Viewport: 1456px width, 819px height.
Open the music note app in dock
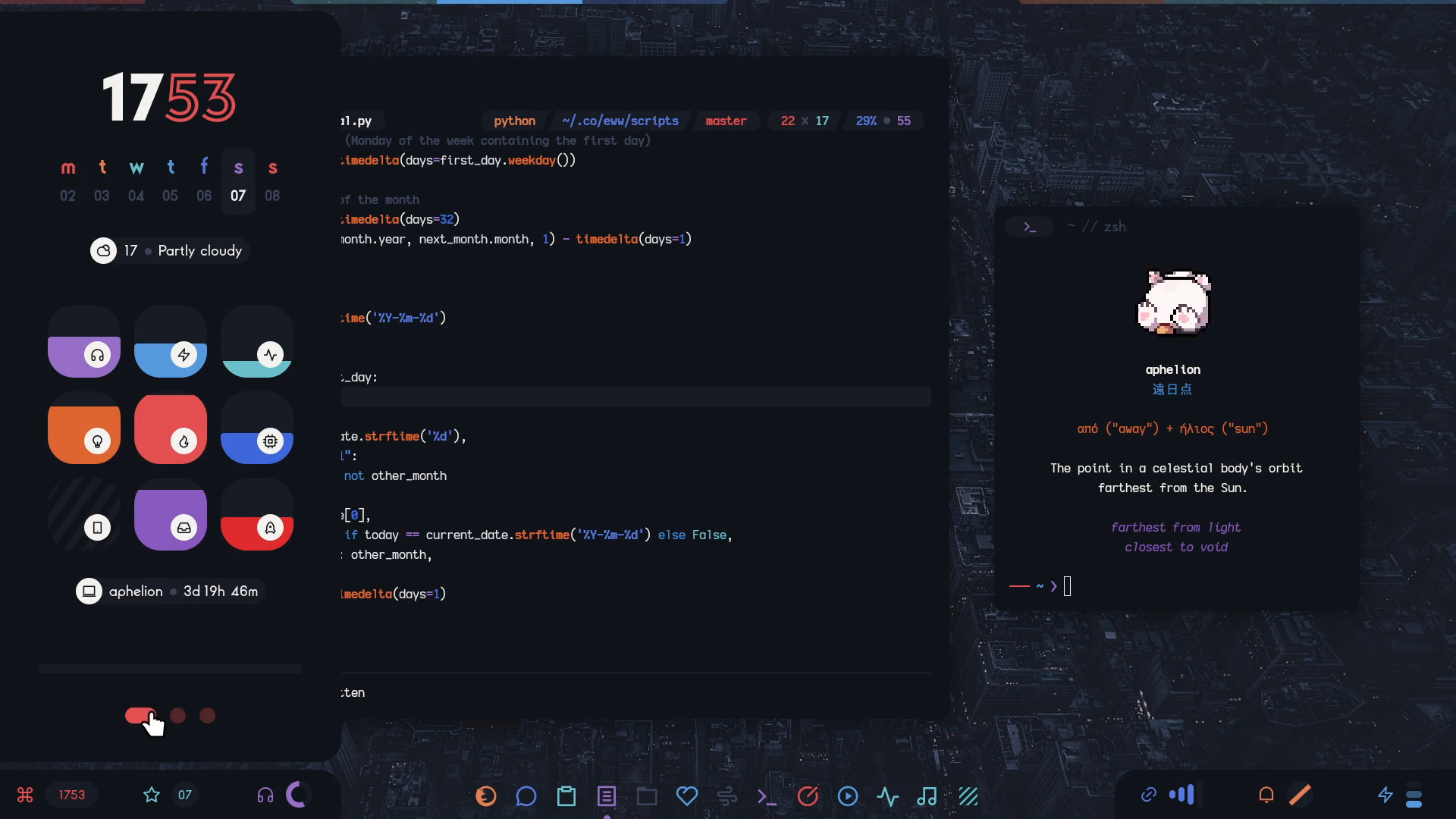927,796
